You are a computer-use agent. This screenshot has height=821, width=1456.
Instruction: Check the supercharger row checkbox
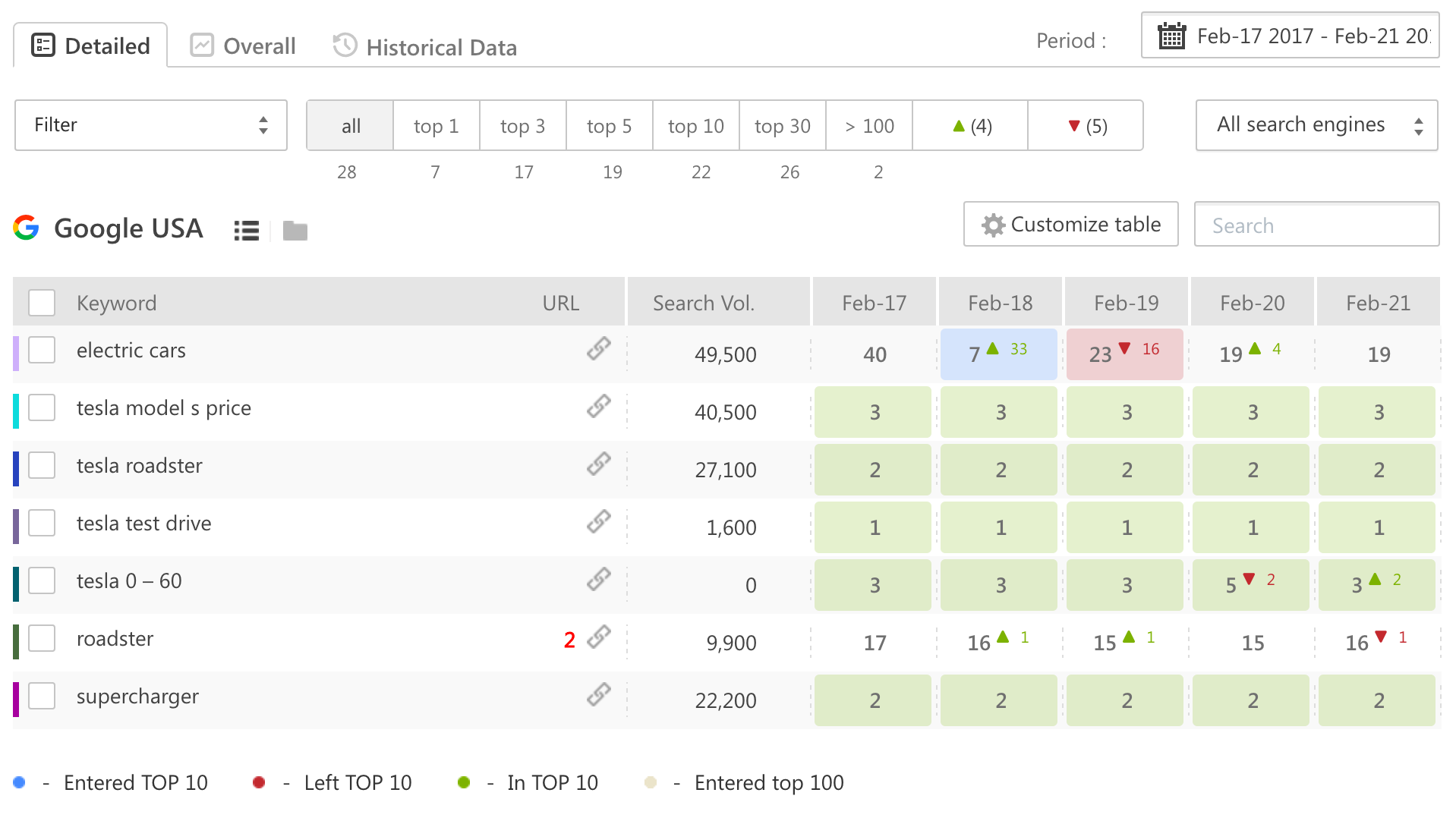point(42,696)
